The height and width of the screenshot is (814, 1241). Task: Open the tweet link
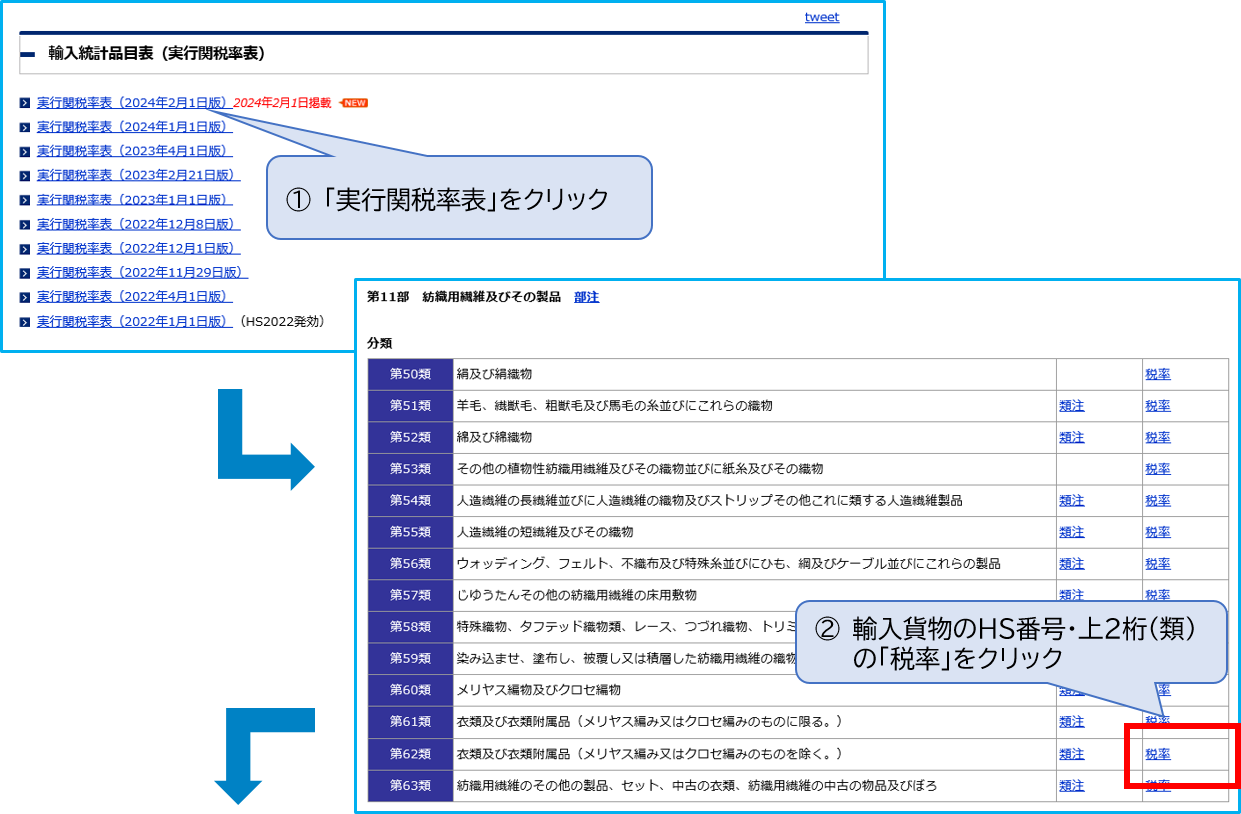pos(822,17)
